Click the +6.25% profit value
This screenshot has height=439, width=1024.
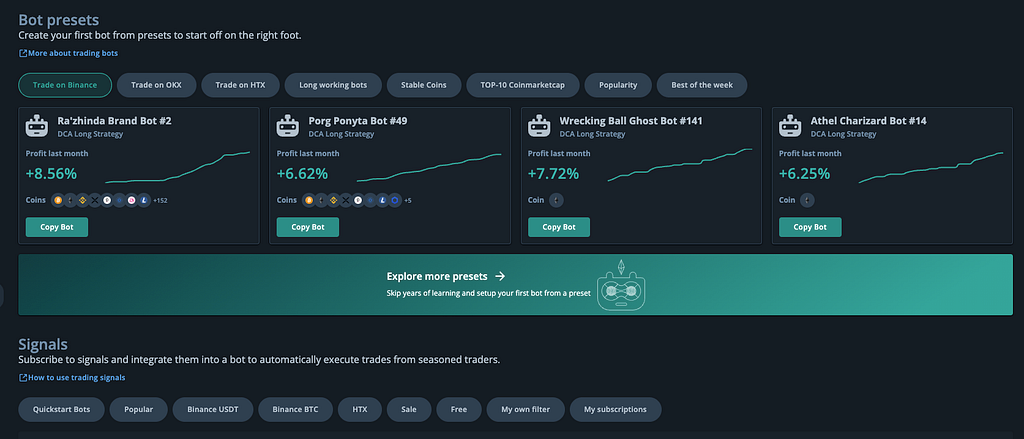(x=805, y=174)
